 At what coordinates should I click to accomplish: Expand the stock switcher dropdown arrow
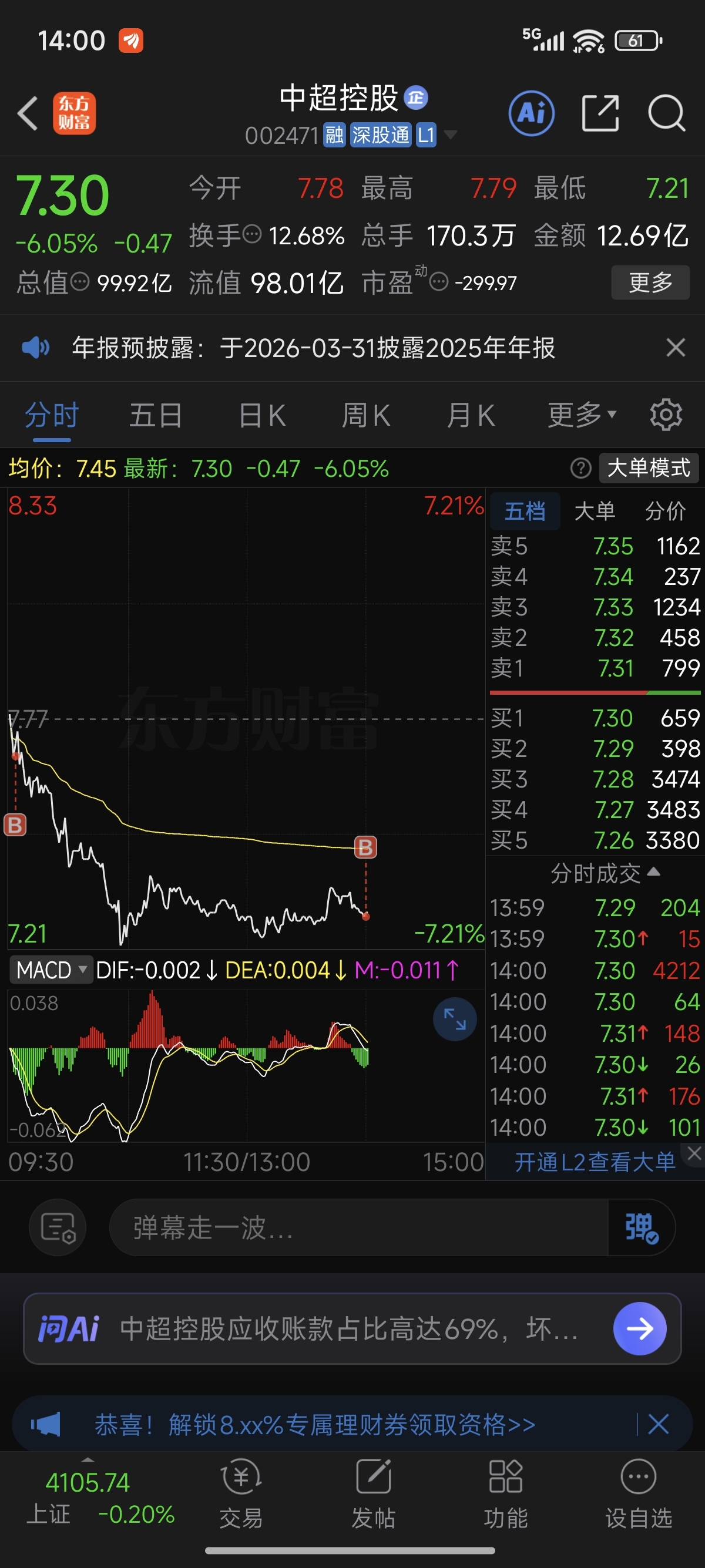[451, 134]
